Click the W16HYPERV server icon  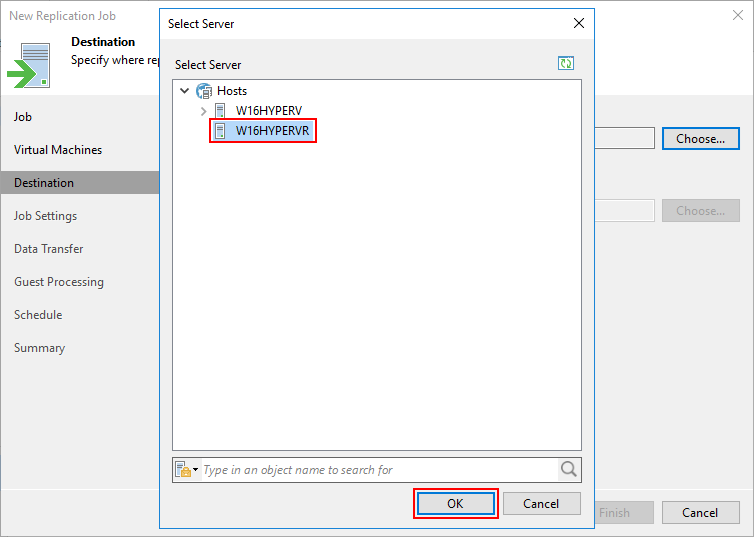[220, 111]
